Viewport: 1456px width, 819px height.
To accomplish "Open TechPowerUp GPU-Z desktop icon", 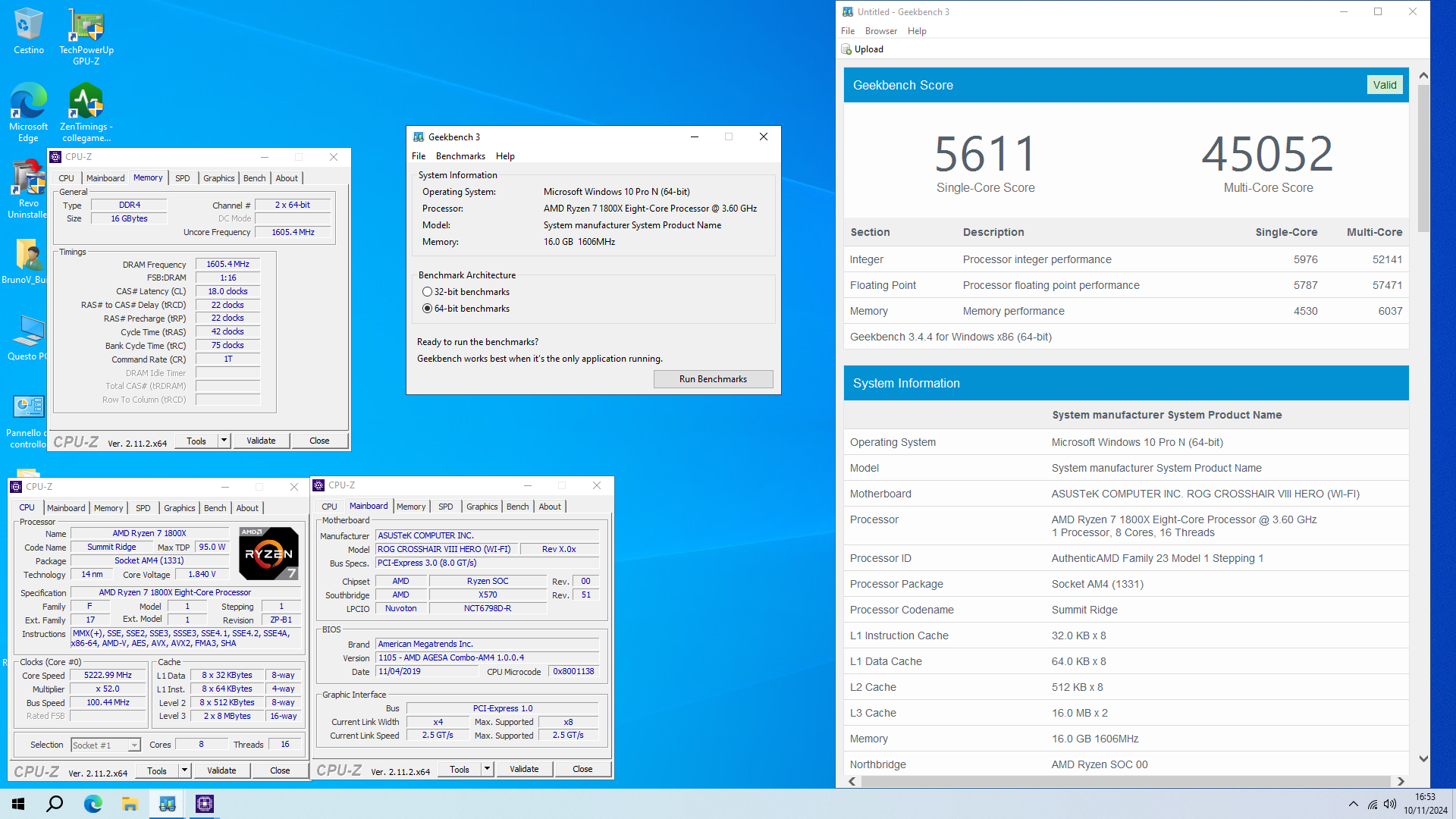I will point(86,36).
